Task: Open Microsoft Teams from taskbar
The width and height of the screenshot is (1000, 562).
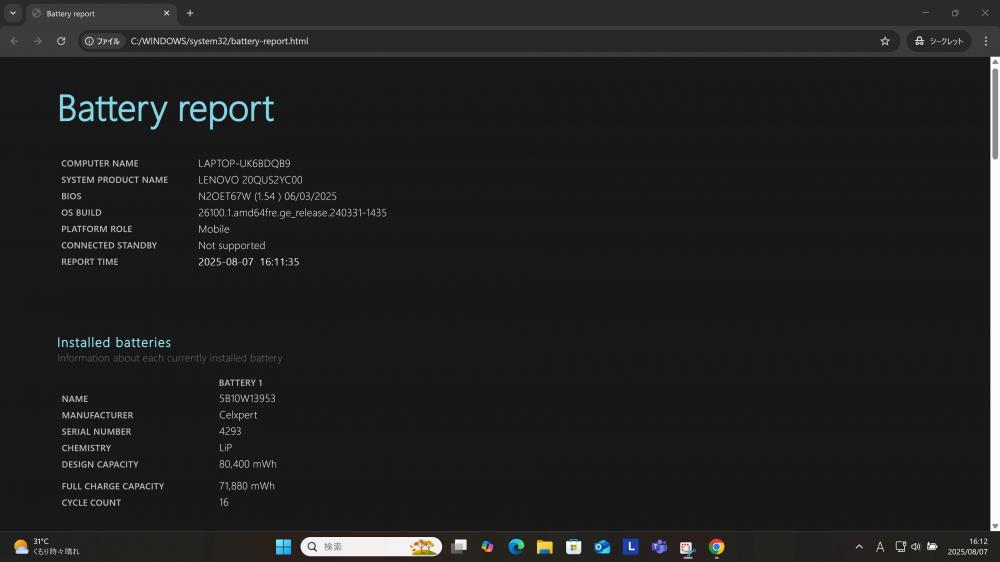Action: click(x=659, y=547)
